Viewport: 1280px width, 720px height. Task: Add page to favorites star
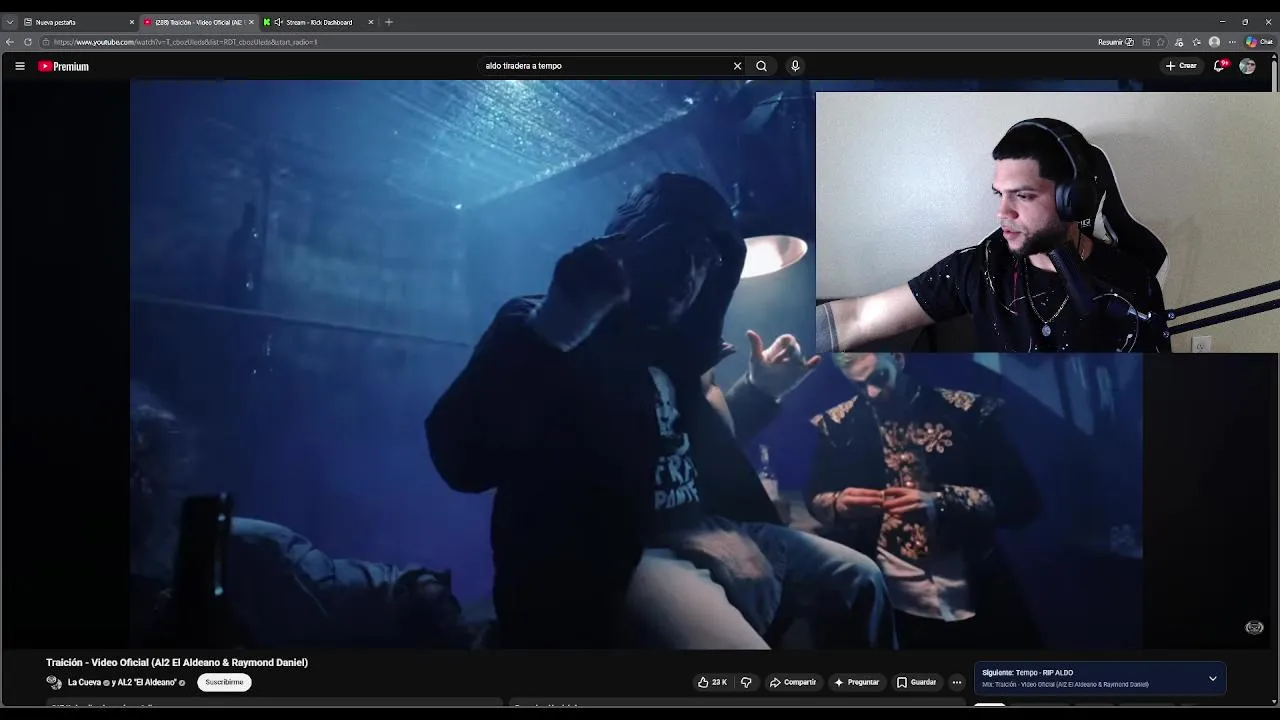(1162, 42)
